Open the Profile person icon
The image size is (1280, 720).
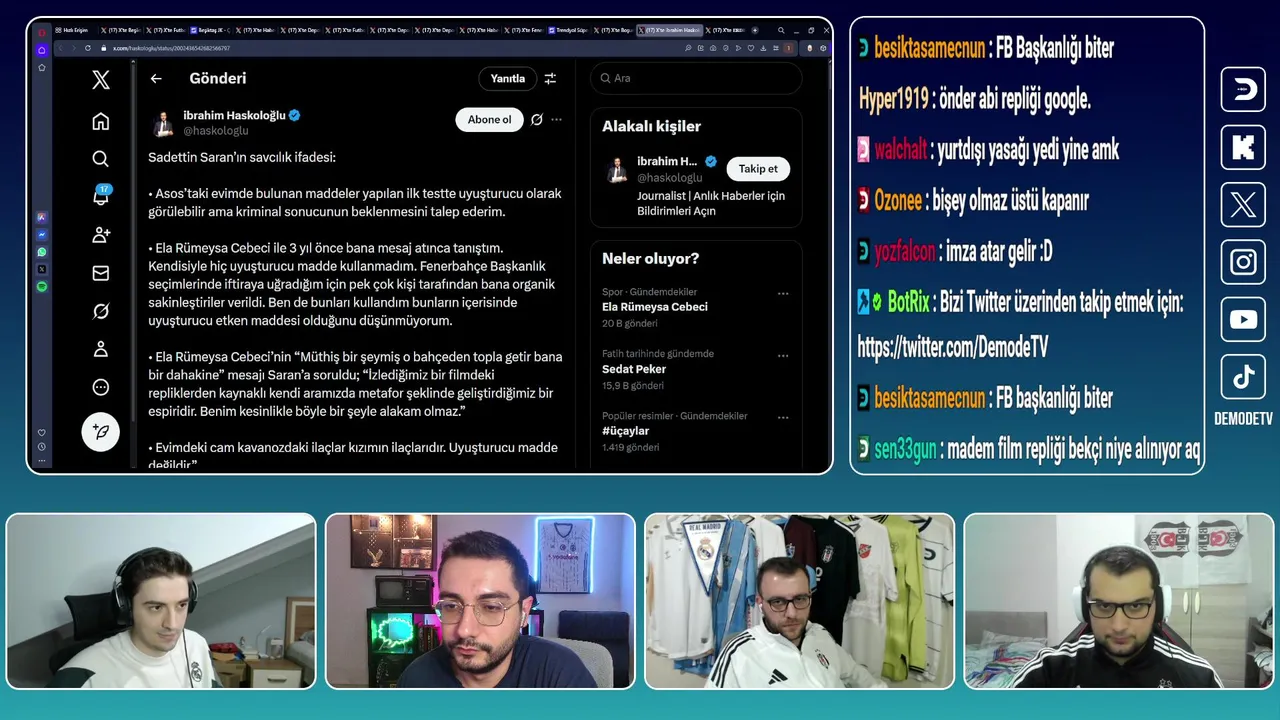click(x=101, y=349)
